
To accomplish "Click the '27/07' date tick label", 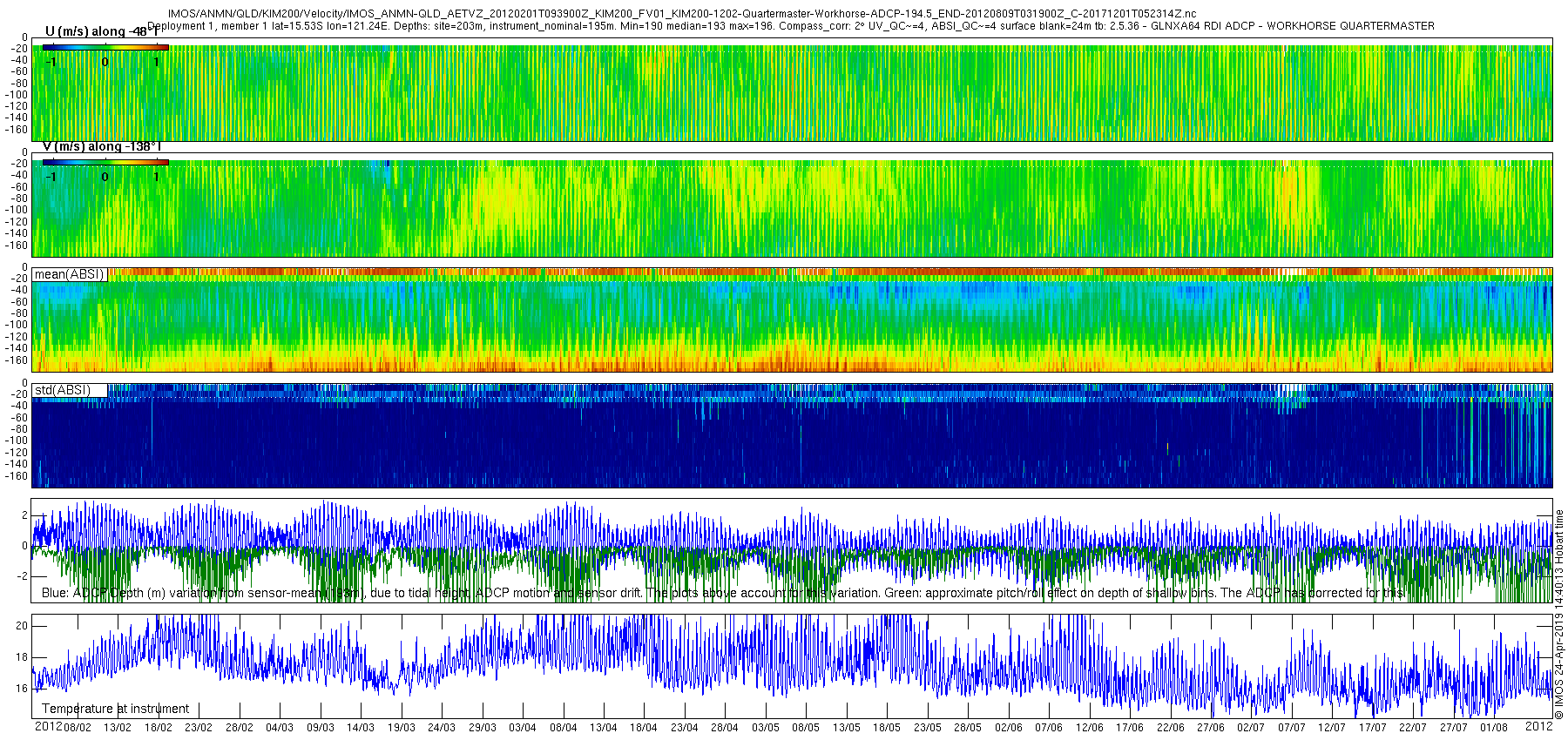I will pos(1454,728).
